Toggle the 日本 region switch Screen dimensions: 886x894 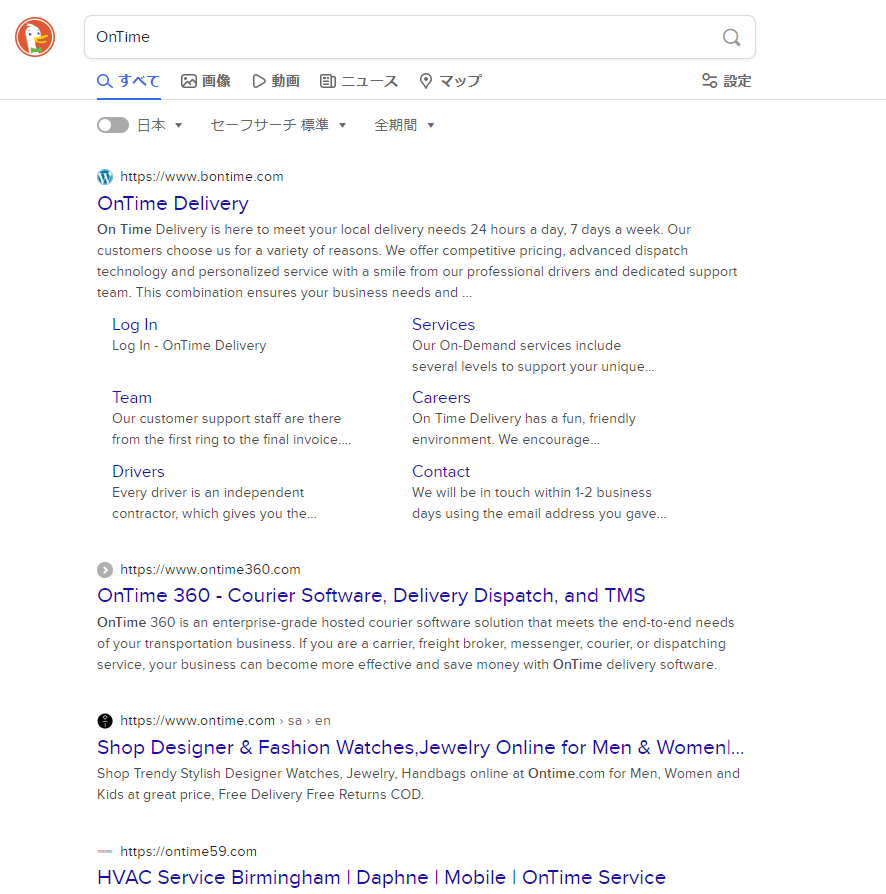click(x=113, y=125)
